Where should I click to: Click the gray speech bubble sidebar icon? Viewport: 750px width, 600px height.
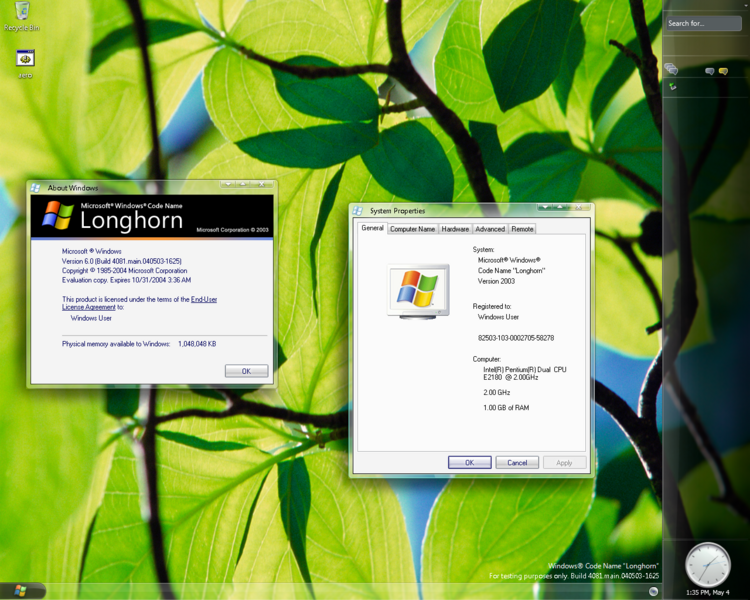(710, 71)
